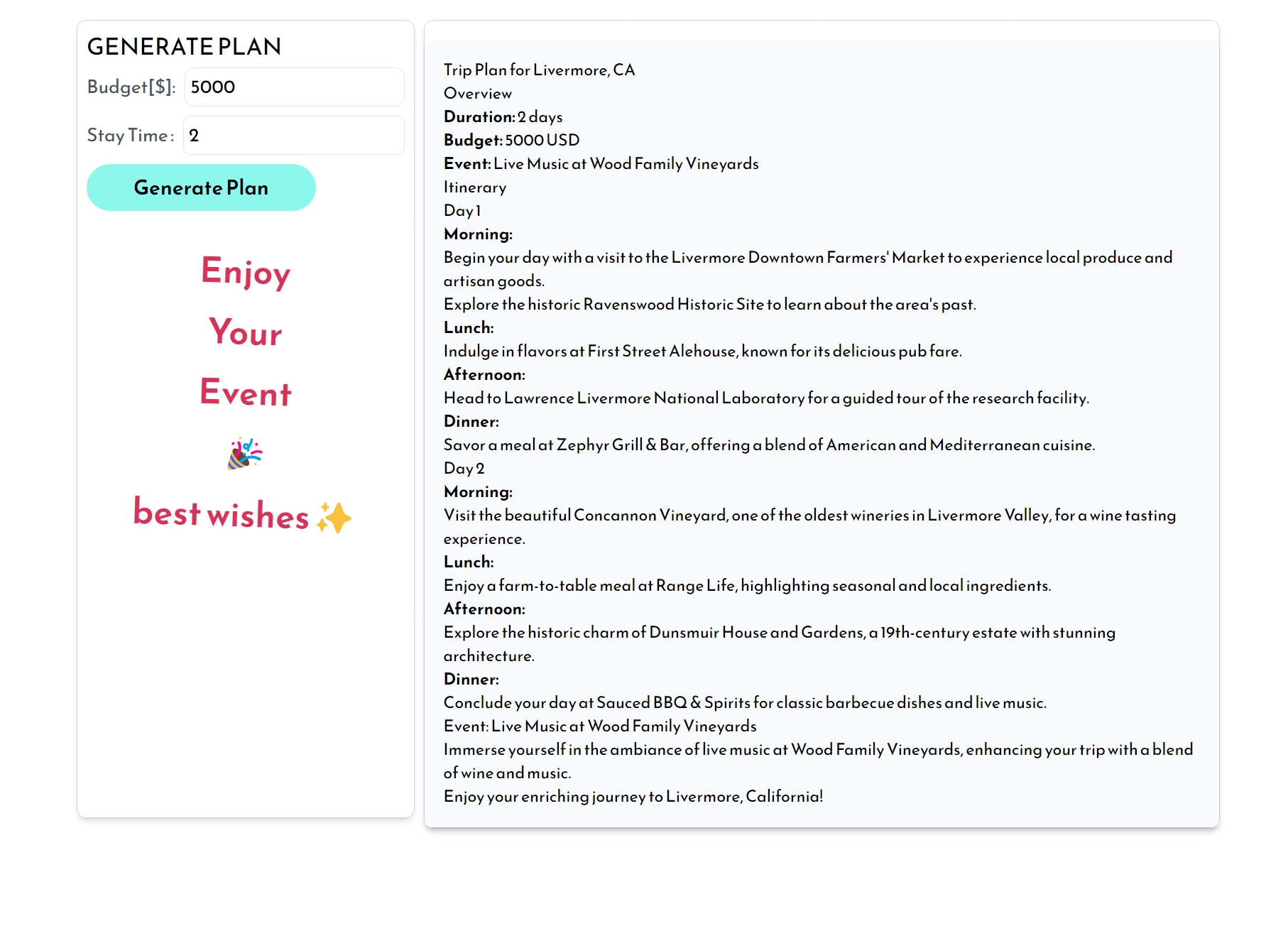This screenshot has width=1288, height=926.
Task: Click the Event: Live Music line in Overview
Action: point(601,163)
